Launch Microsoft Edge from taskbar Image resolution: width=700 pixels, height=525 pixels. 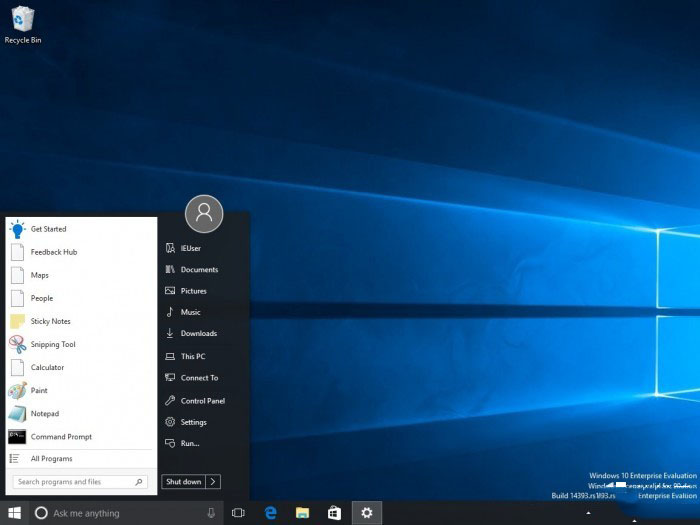coord(271,513)
